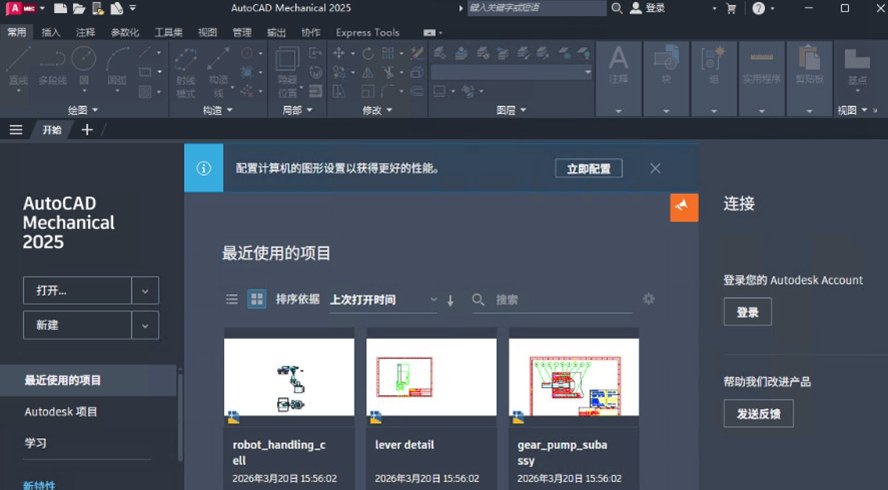Click the 隐藏位置 (Hide situation) tool

(x=287, y=73)
